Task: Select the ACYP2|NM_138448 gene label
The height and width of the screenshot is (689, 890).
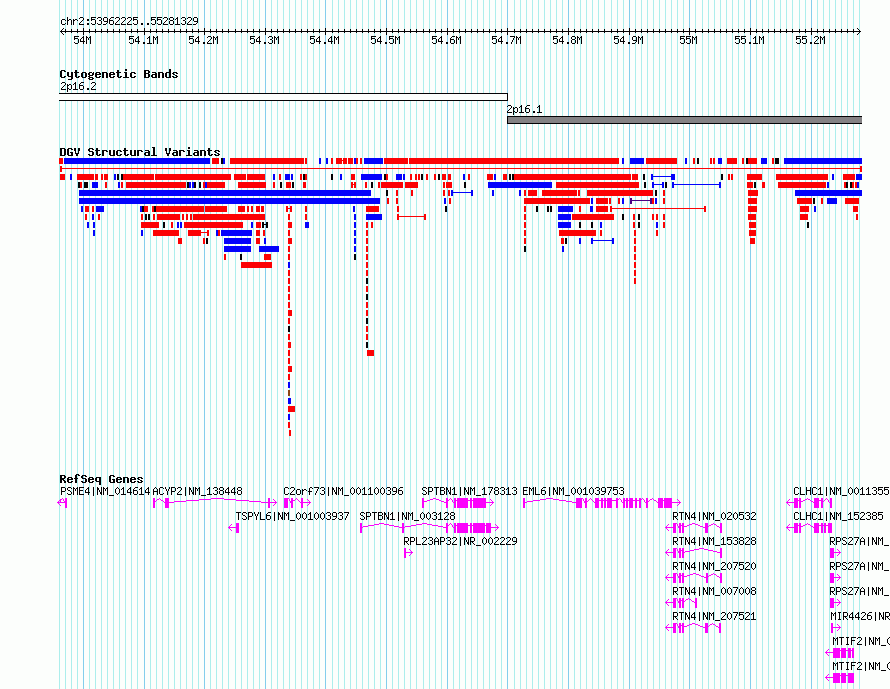Action: (x=198, y=491)
